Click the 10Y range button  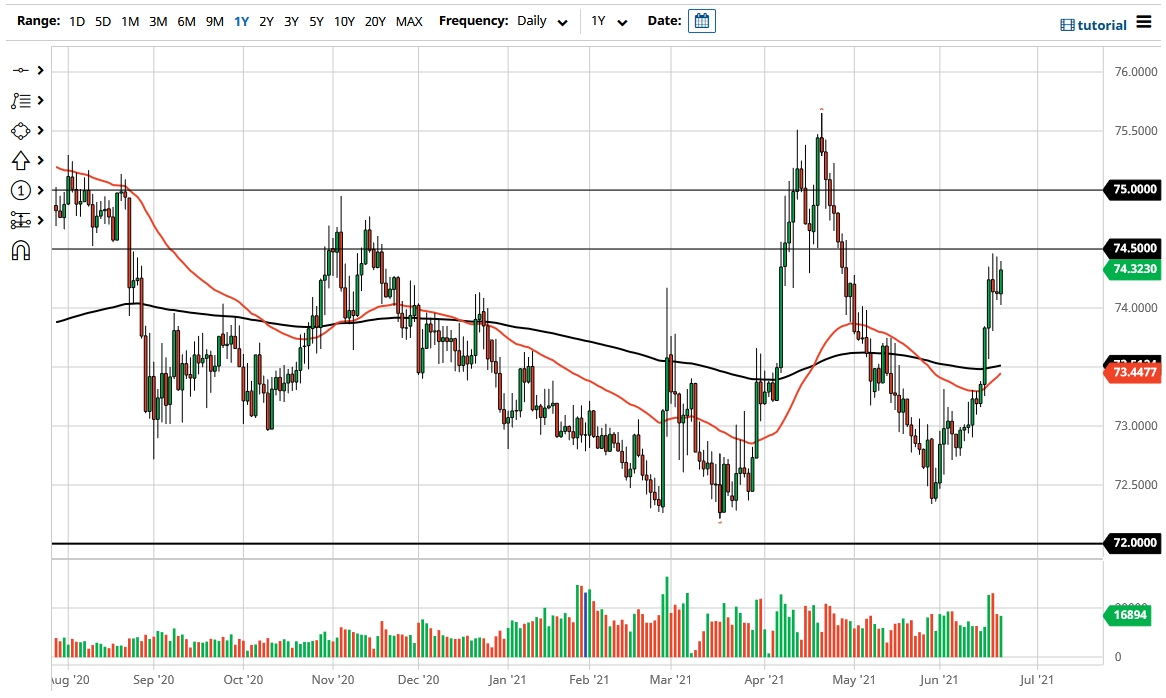(x=344, y=21)
